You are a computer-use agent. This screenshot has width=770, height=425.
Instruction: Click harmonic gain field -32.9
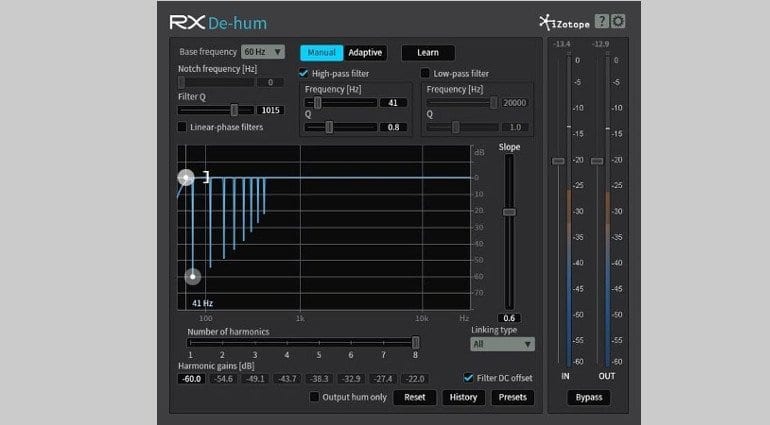click(351, 379)
